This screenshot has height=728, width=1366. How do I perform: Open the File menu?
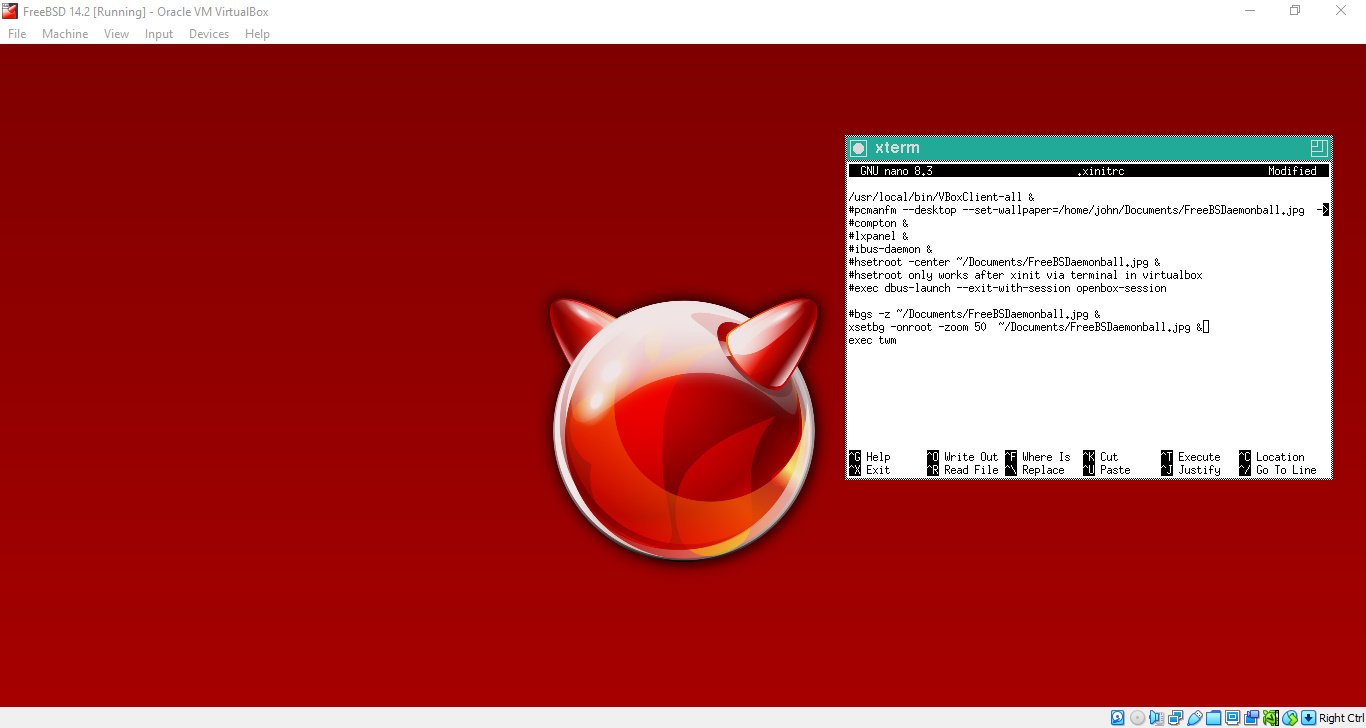[x=17, y=34]
